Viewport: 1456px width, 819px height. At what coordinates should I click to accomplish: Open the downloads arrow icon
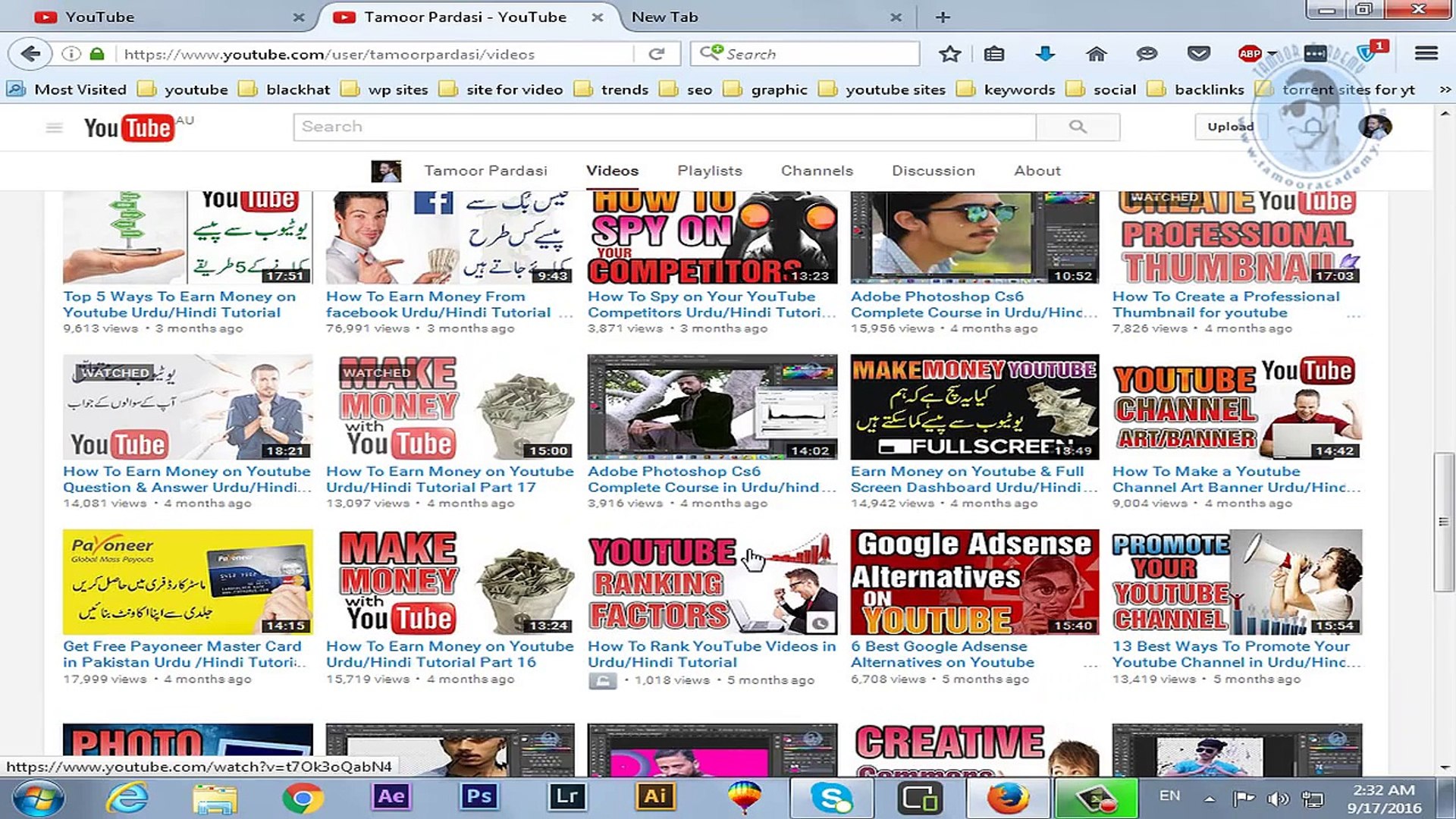click(x=1045, y=54)
